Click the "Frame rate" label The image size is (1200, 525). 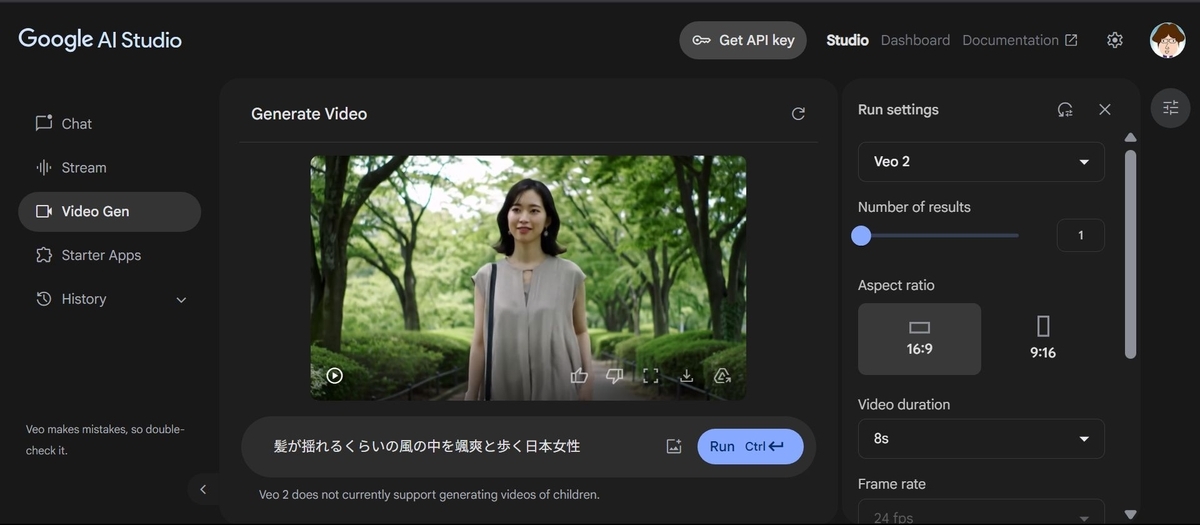[892, 484]
